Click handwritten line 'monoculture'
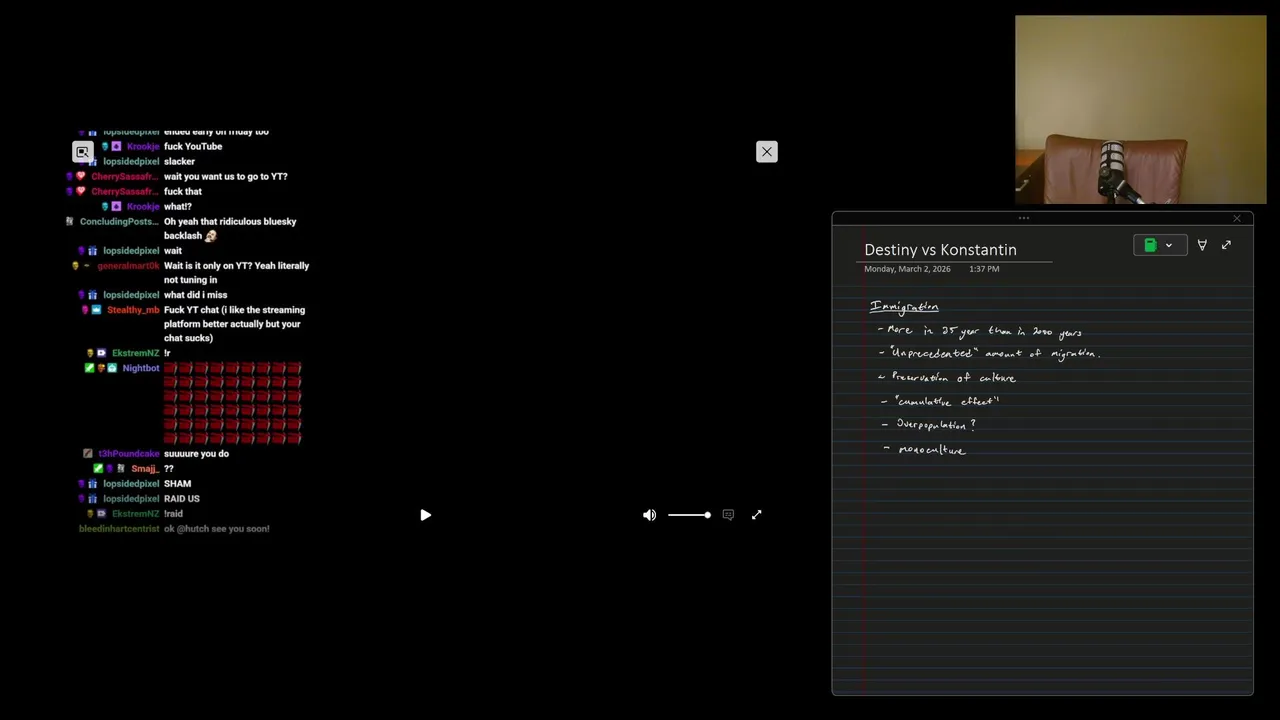 [925, 450]
